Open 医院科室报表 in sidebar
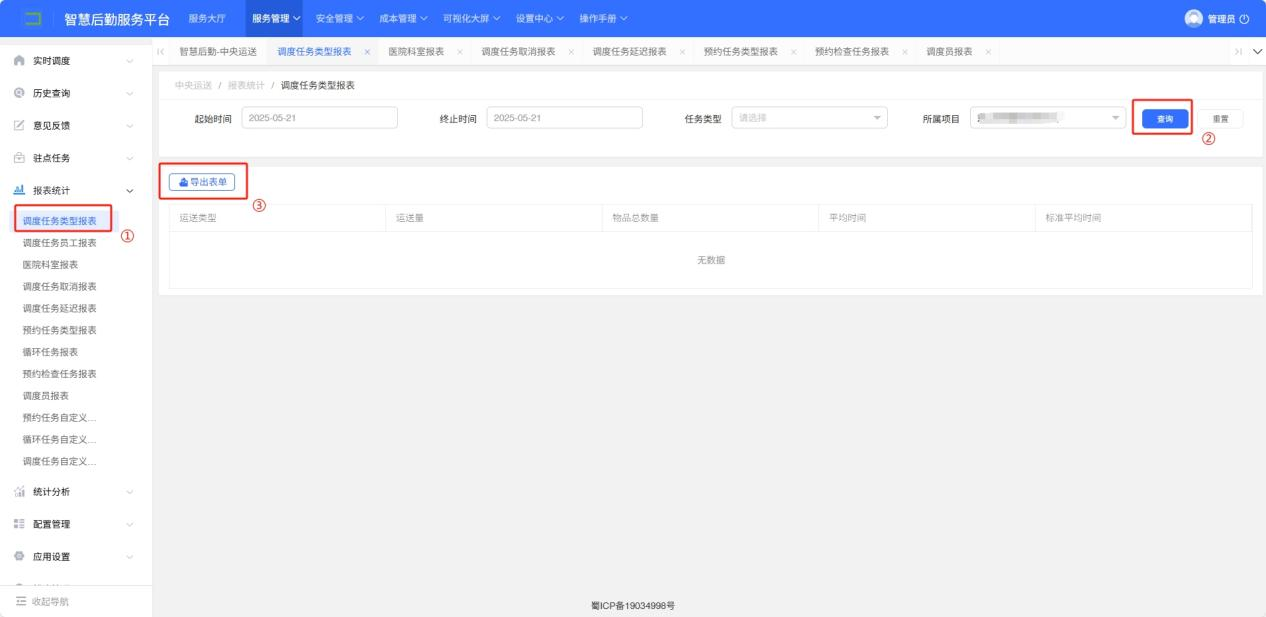Viewport: 1266px width, 617px height. tap(50, 265)
